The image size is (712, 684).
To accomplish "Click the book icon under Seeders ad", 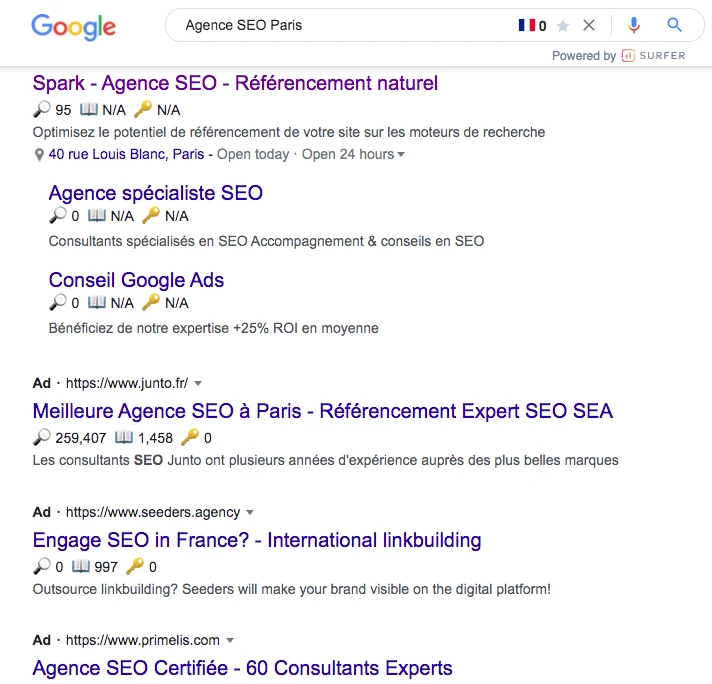I will [x=81, y=566].
